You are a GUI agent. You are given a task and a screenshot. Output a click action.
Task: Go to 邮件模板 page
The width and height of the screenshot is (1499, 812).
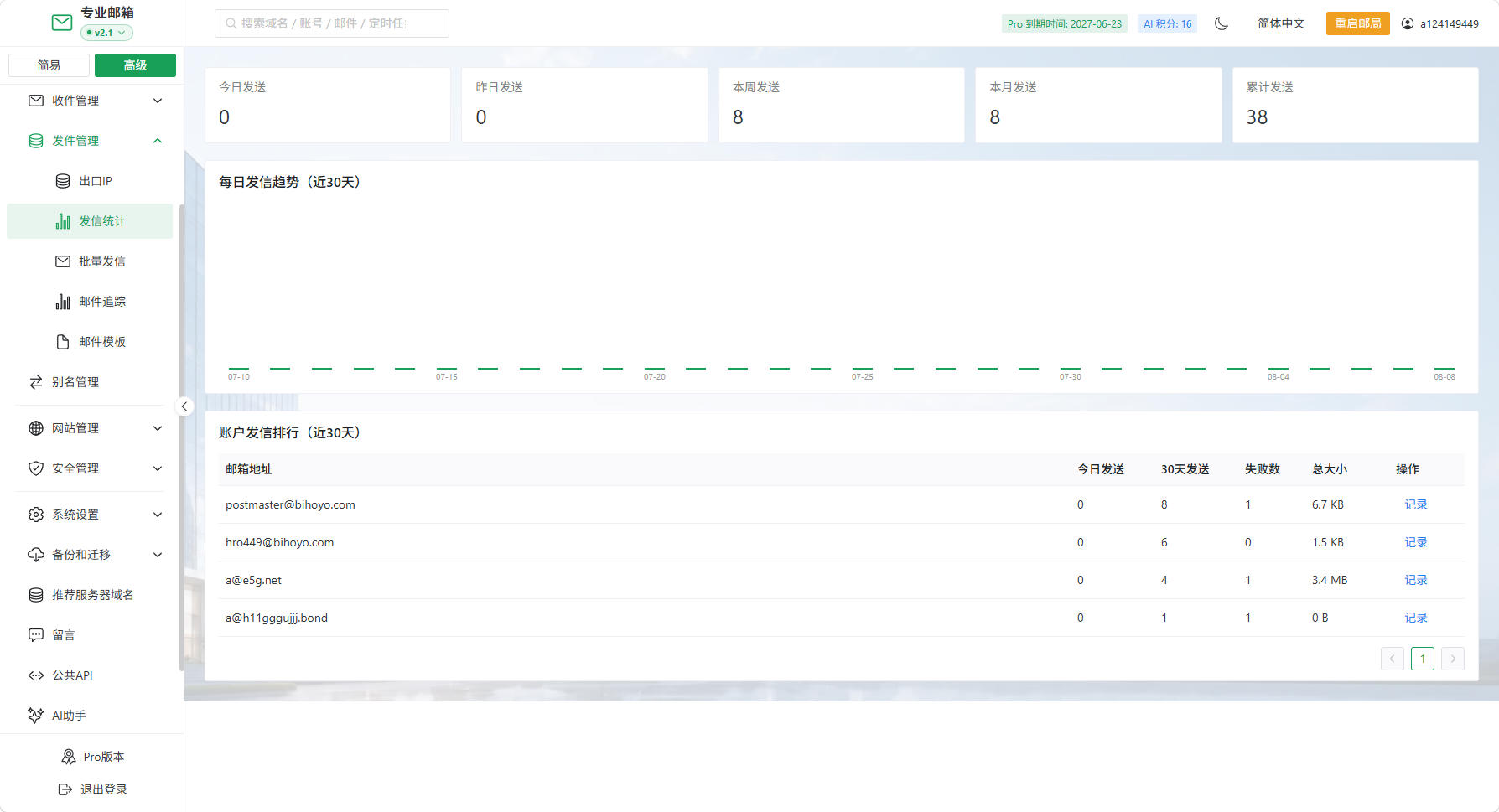click(x=90, y=342)
